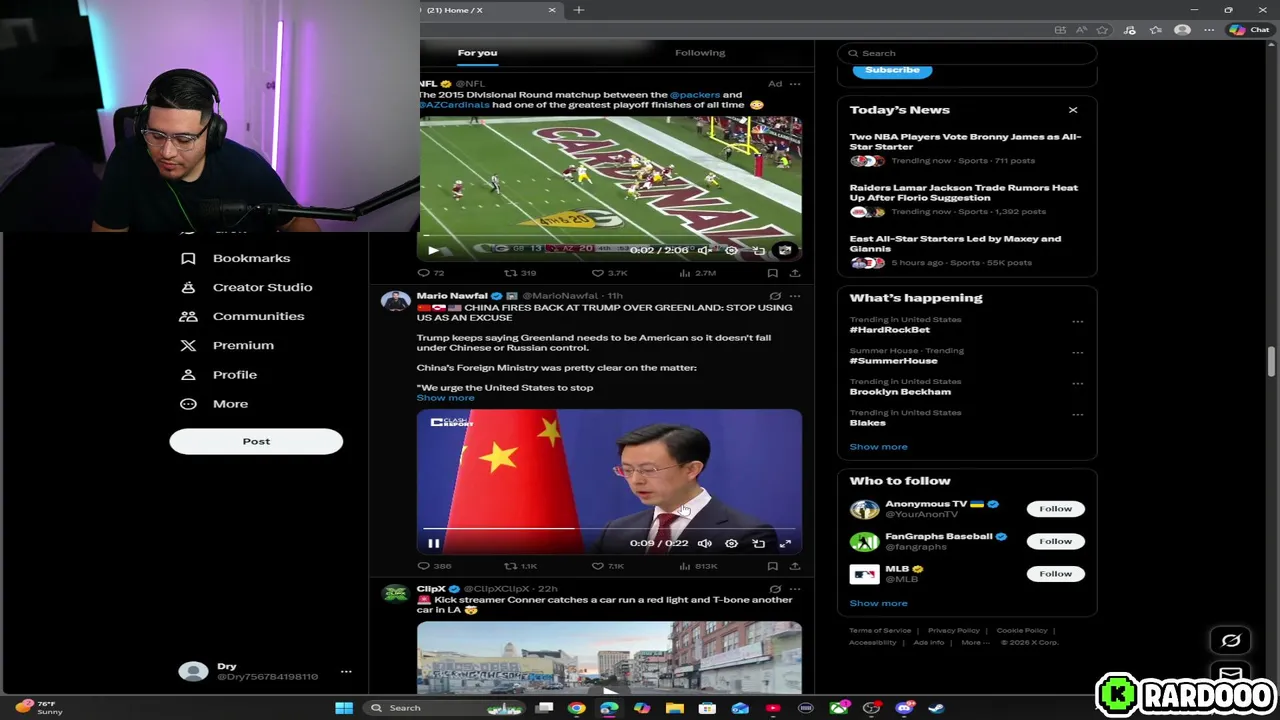Repost Mario Nawfal's post
This screenshot has width=1280, height=720.
click(x=521, y=566)
